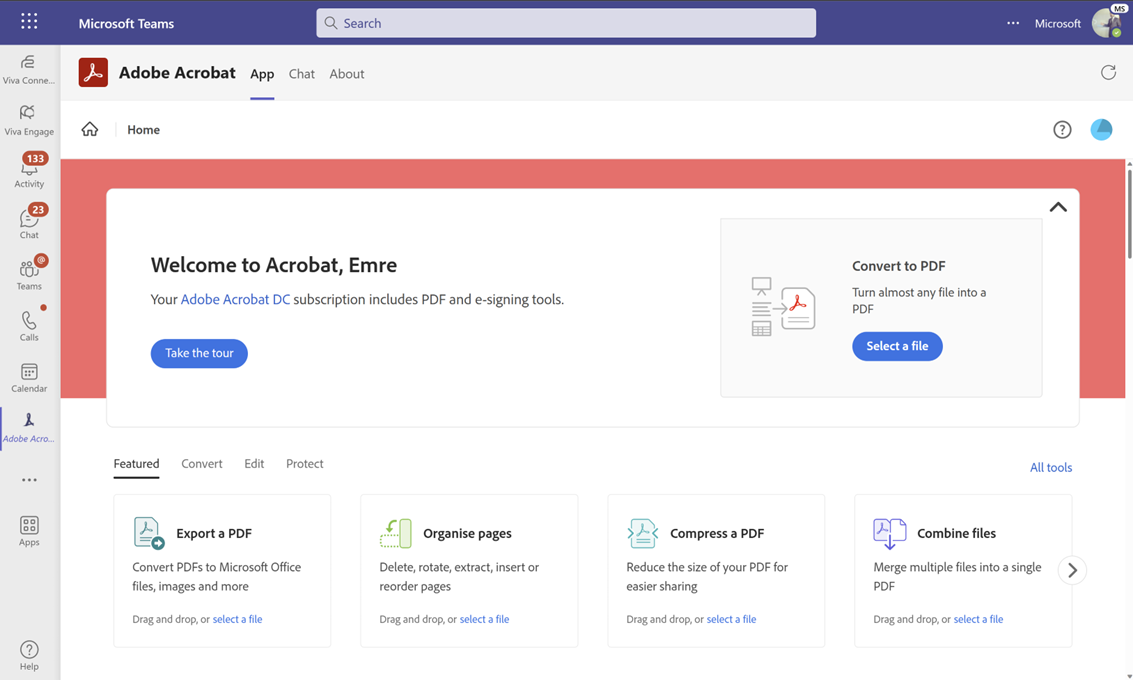Open the Activity feed
Image resolution: width=1133 pixels, height=680 pixels.
[29, 171]
